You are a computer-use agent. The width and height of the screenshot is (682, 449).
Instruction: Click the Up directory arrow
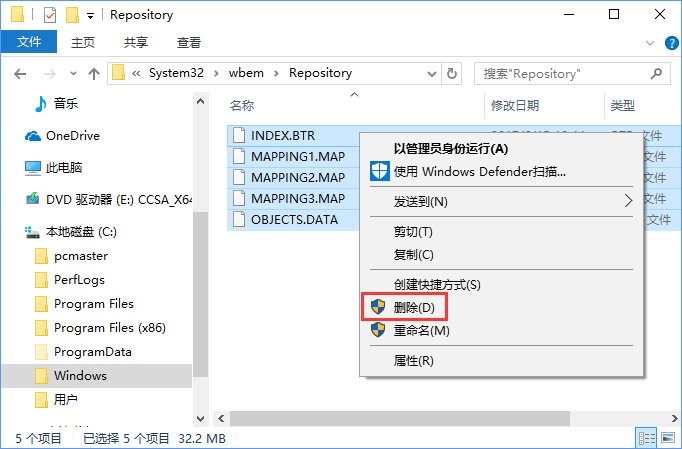point(94,73)
